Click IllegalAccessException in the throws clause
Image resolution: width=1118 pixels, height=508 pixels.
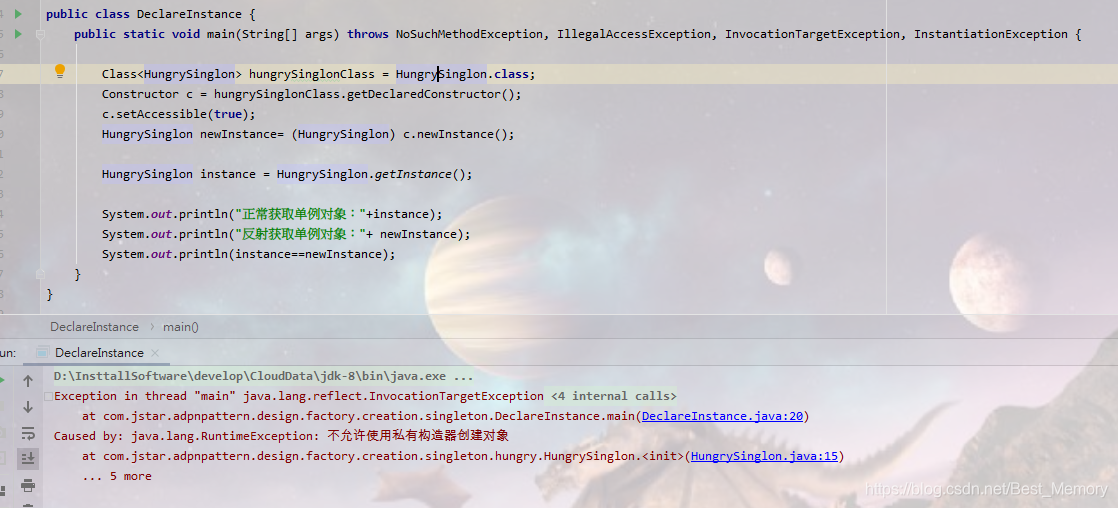coord(634,34)
